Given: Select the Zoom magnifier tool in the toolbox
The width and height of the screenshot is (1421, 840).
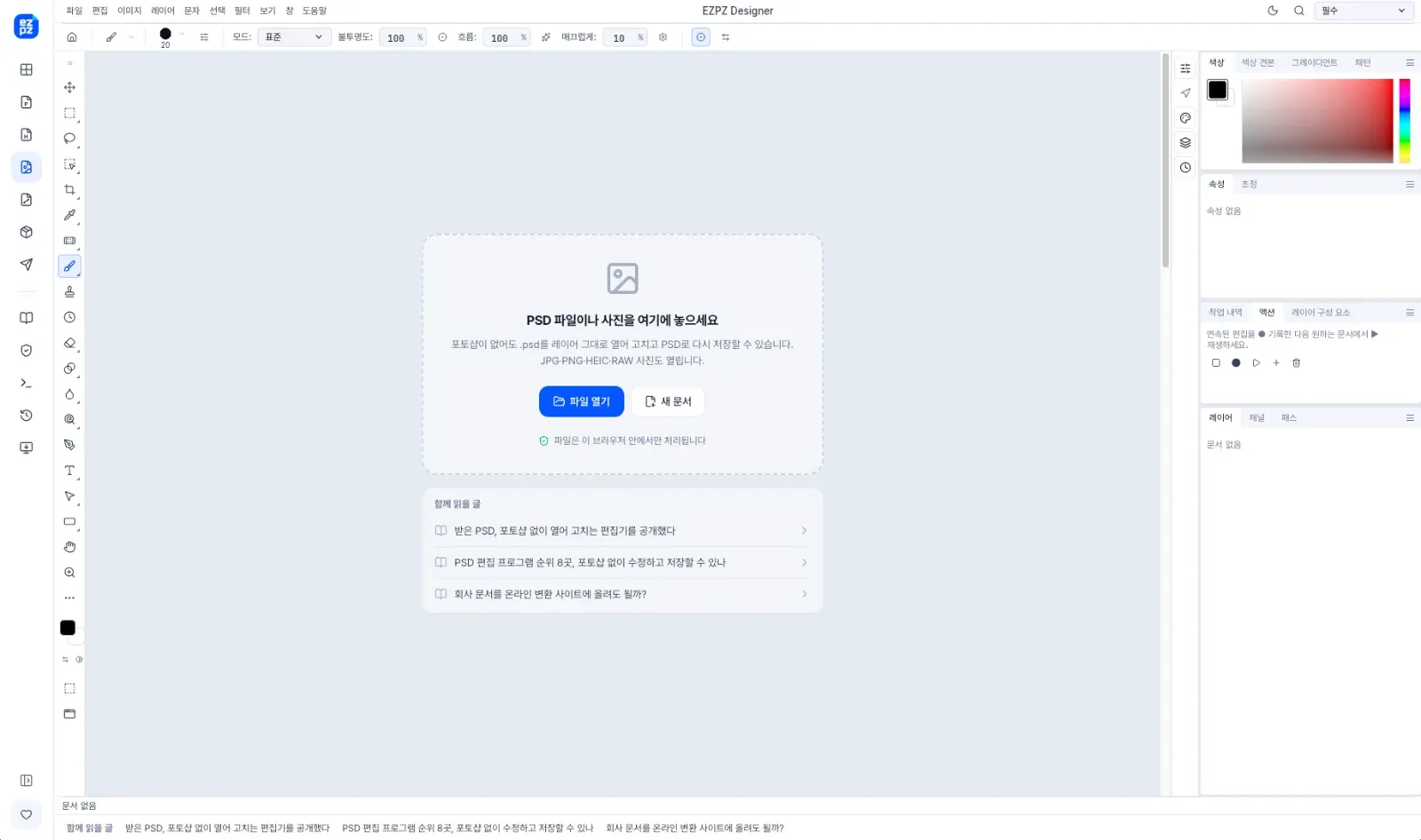Looking at the screenshot, I should click(x=69, y=573).
